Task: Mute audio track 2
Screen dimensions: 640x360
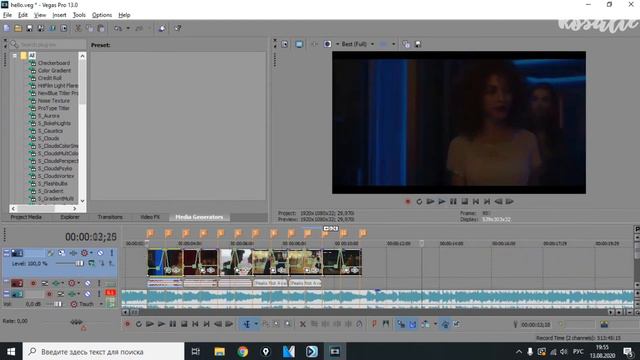Action: [88, 283]
